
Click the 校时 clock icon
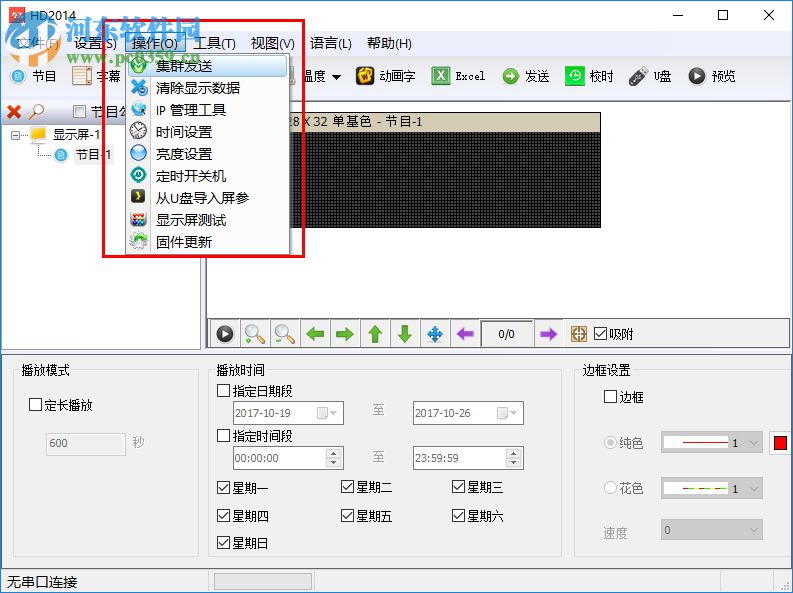pos(575,76)
